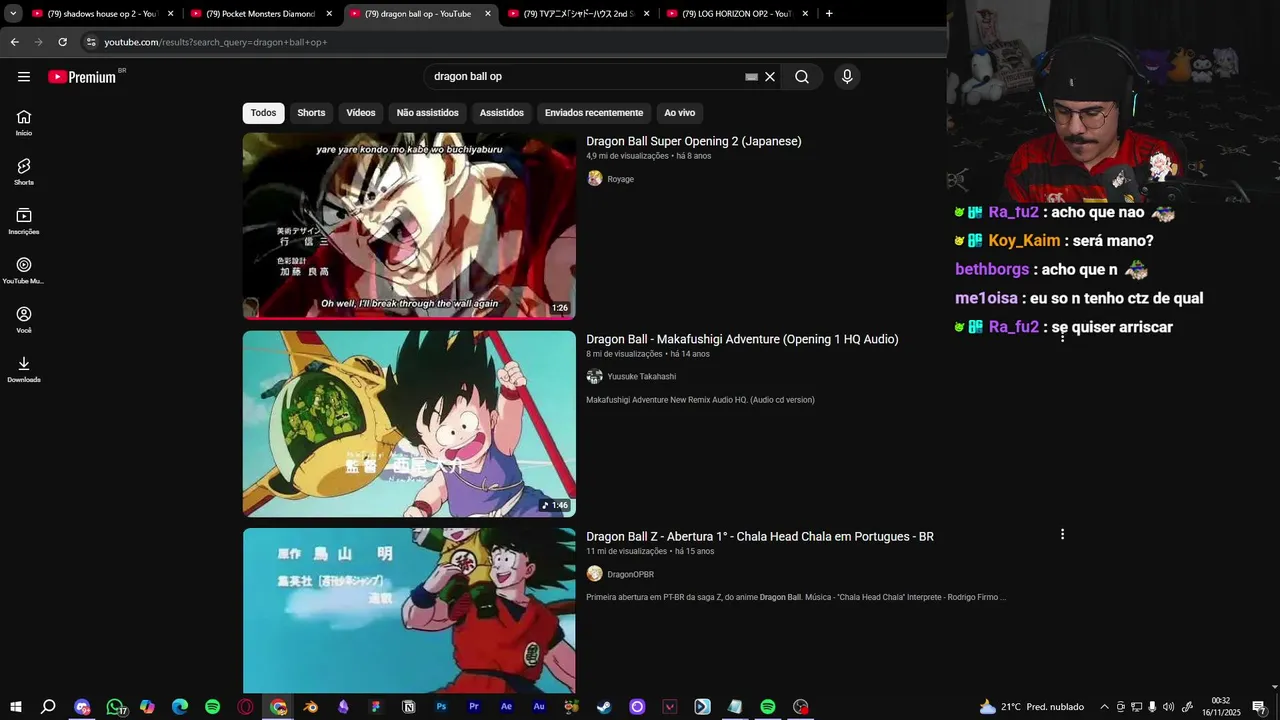Start voice search with microphone button

pyautogui.click(x=847, y=77)
